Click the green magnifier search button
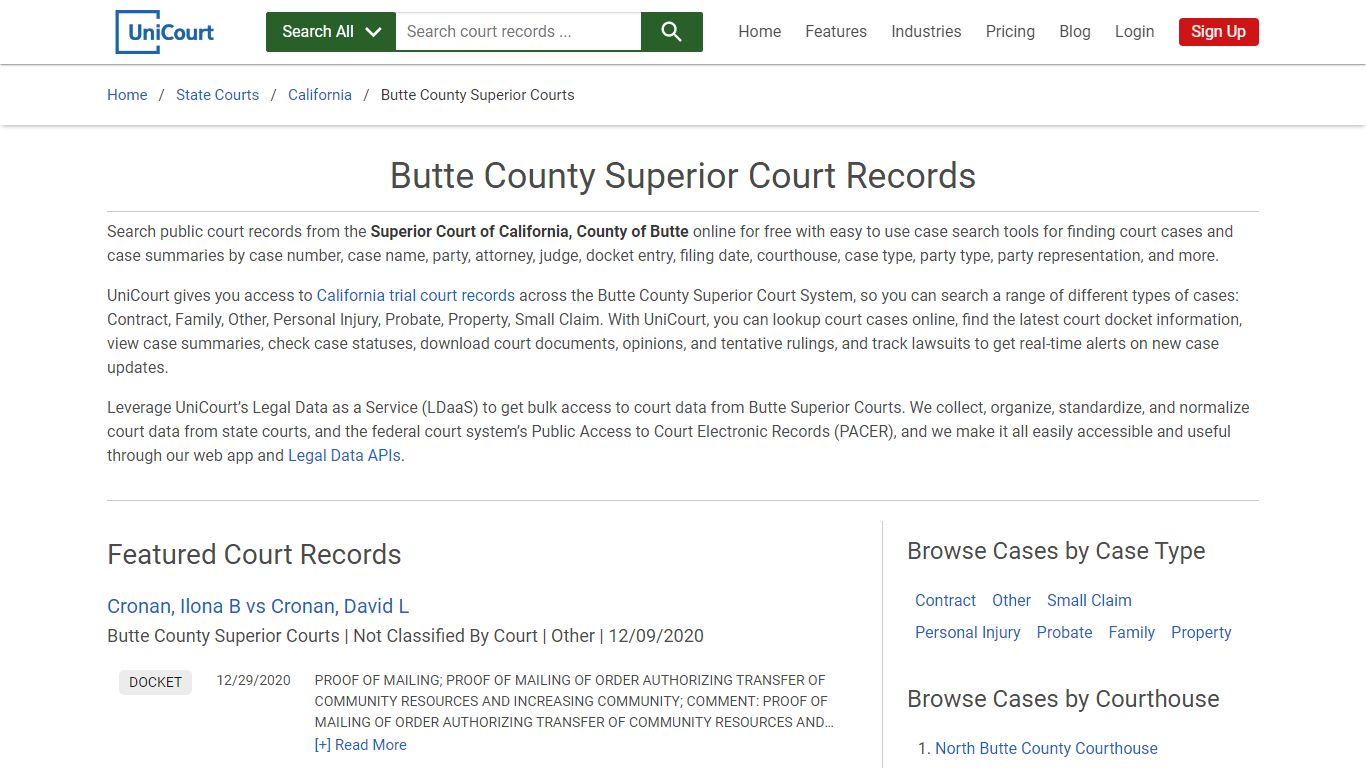This screenshot has width=1366, height=768. coord(672,32)
